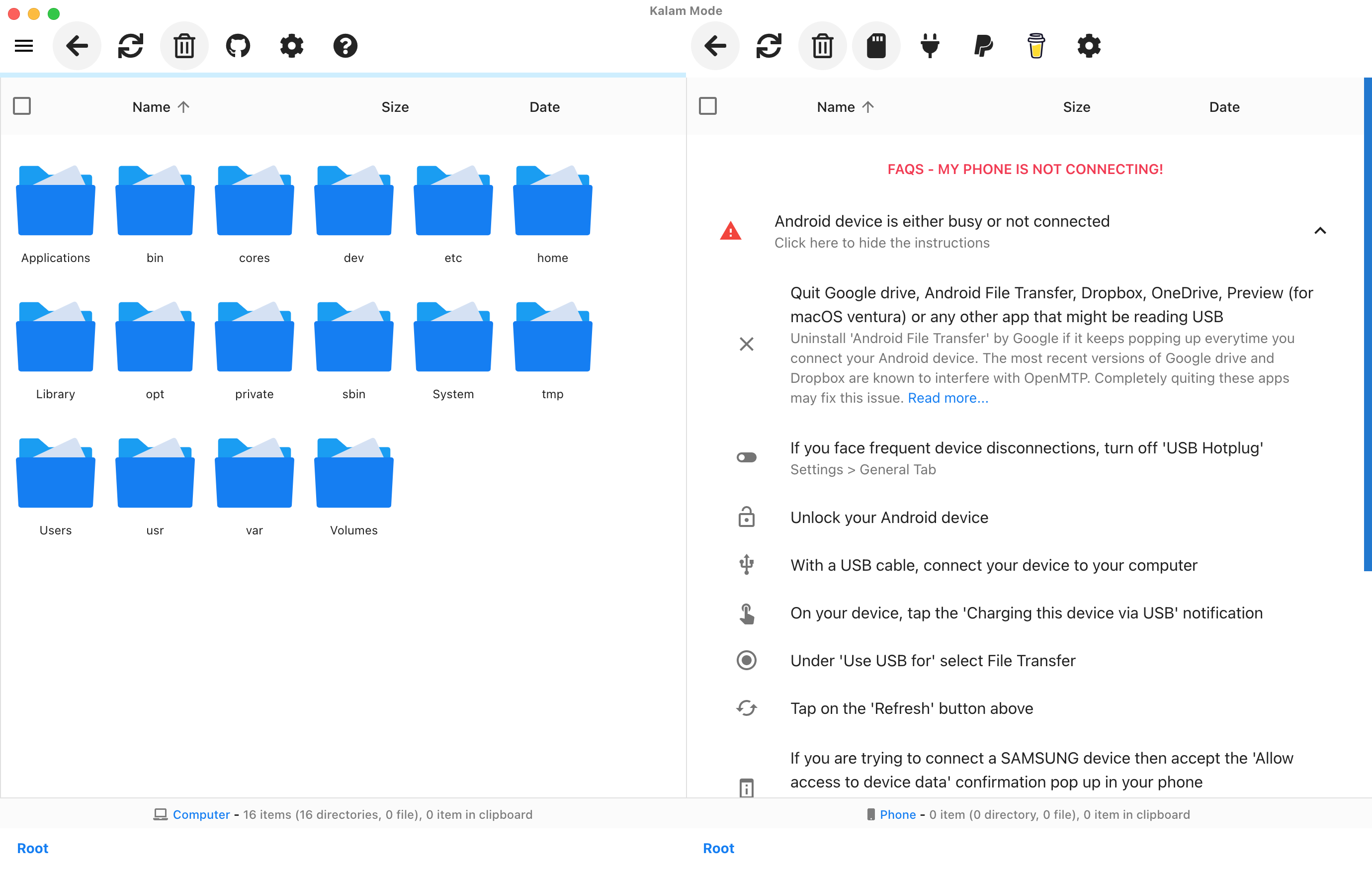Sort computer files by Name column
Viewport: 1372px width, 870px height.
pos(152,107)
